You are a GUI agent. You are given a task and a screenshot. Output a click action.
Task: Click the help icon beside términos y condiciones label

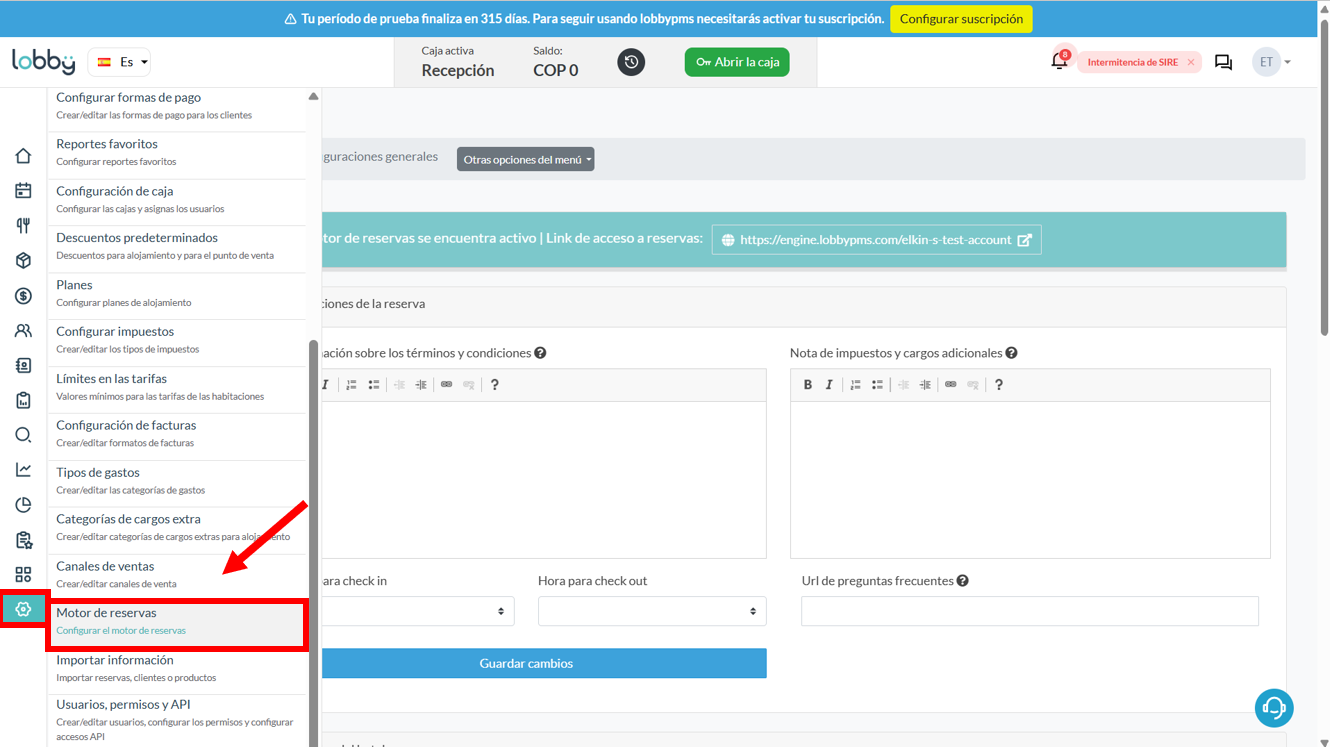(540, 353)
